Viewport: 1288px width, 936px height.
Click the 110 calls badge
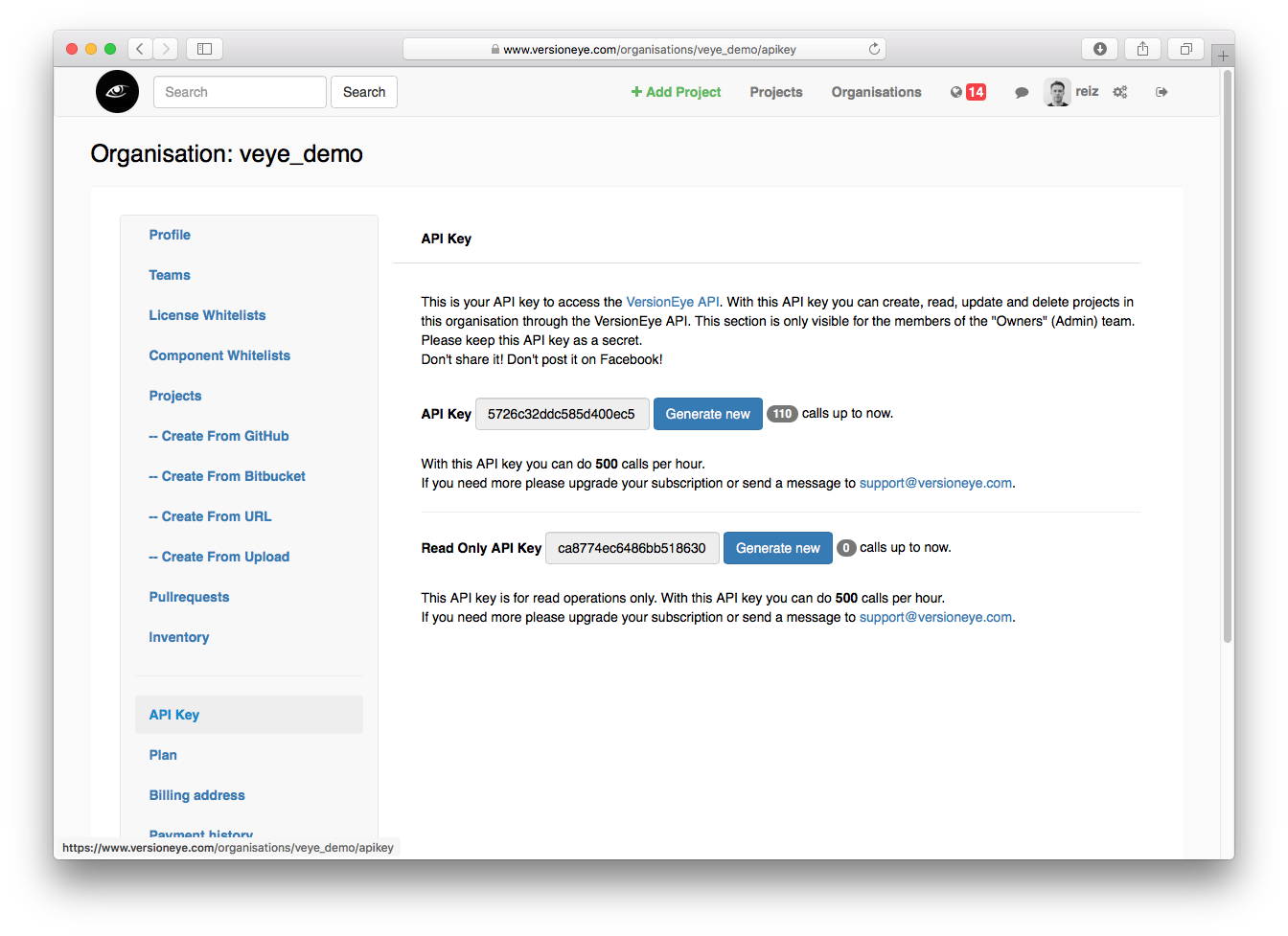[782, 414]
